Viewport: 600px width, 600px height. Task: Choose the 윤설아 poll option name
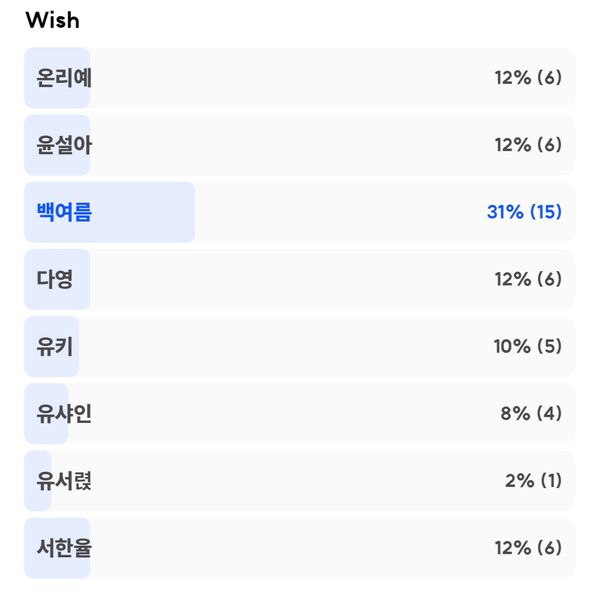64,145
